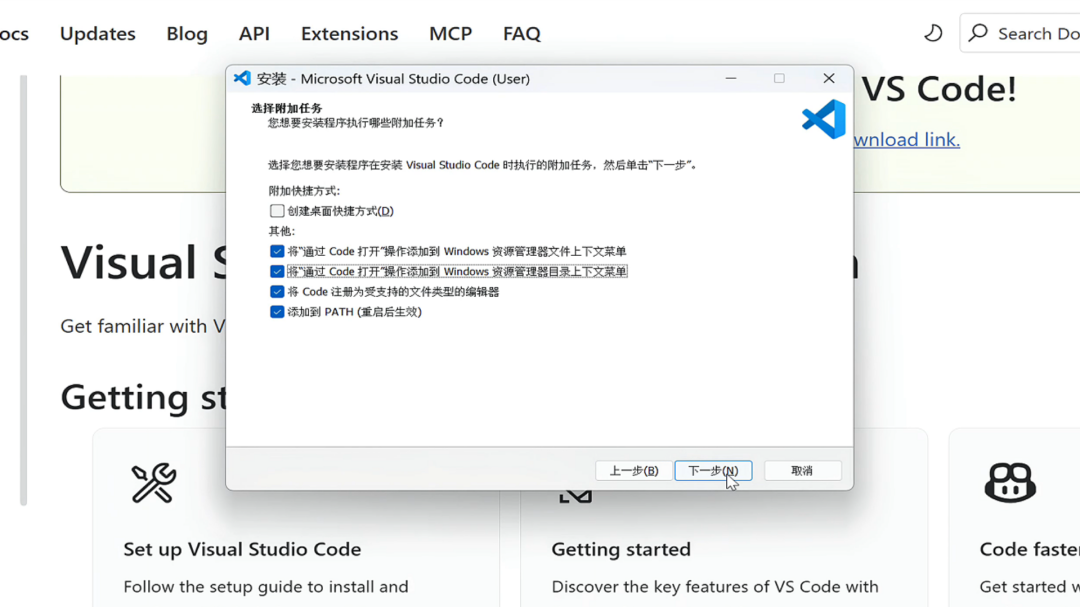Click the 上一步(B) back button
This screenshot has height=607, width=1080.
(634, 471)
